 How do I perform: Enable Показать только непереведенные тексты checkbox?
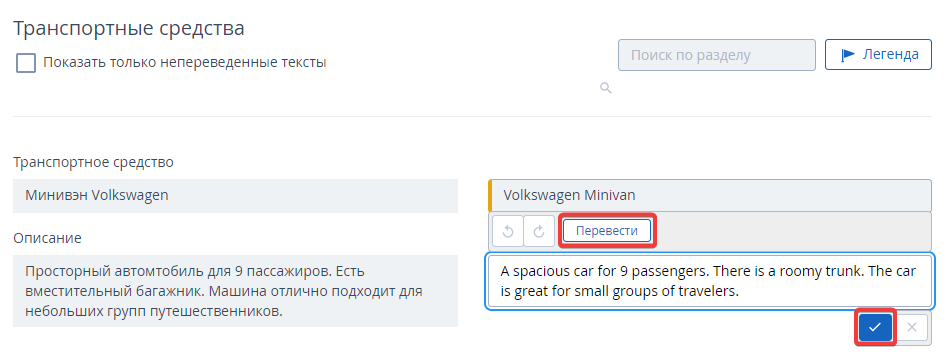tap(26, 62)
